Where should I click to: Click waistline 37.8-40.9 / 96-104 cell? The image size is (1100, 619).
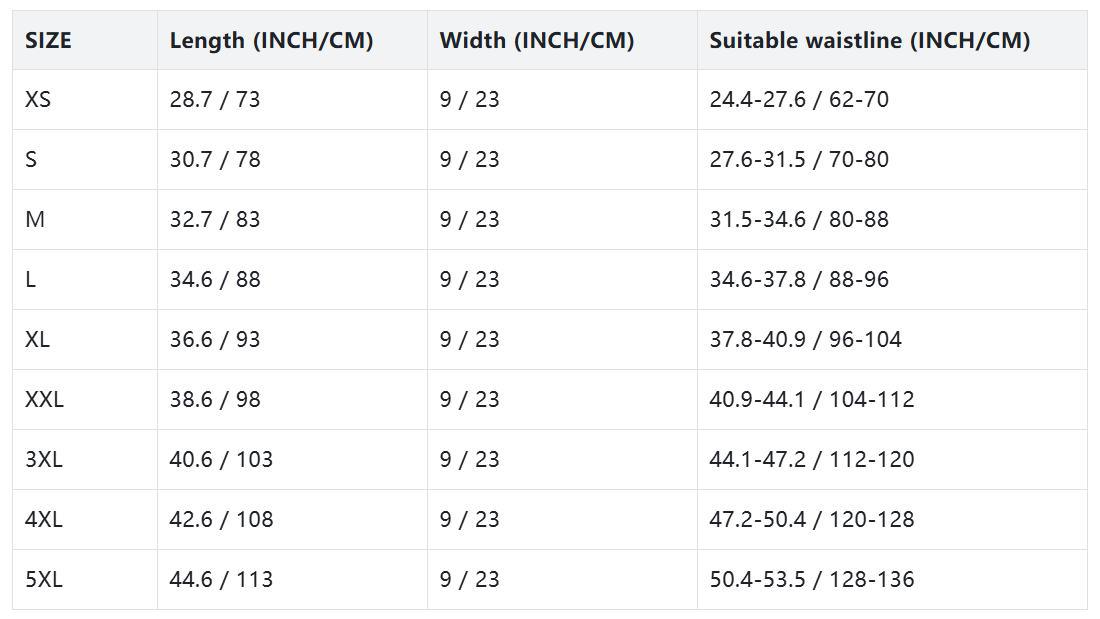click(806, 340)
